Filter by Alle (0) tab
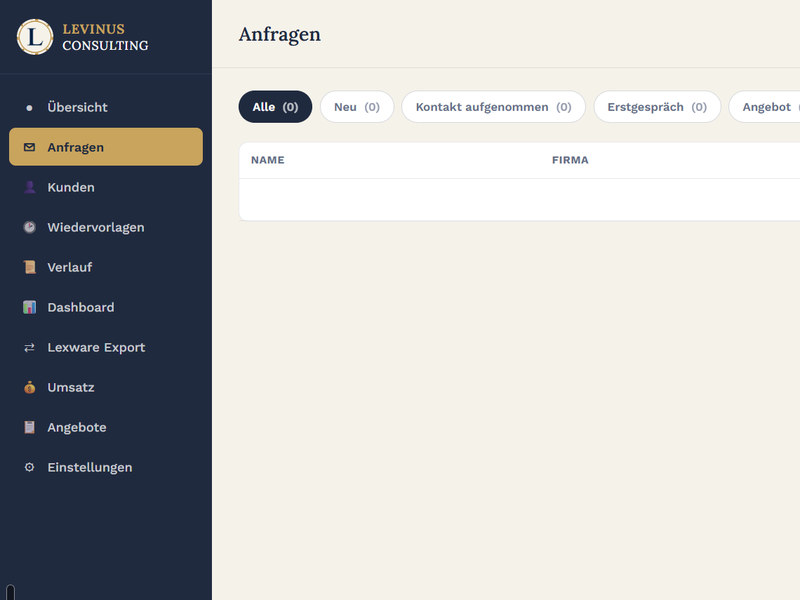Screen dimensions: 800x600 pyautogui.click(x=276, y=107)
